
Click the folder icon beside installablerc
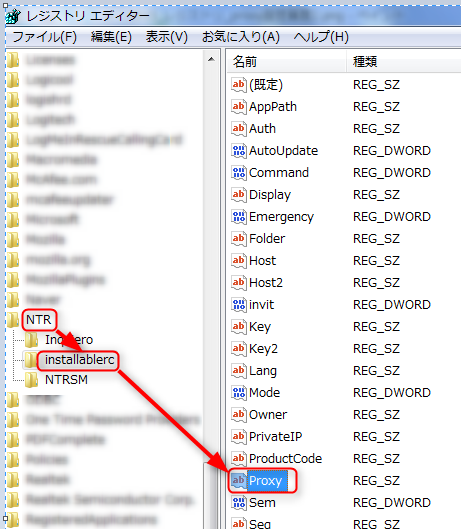tap(30, 360)
